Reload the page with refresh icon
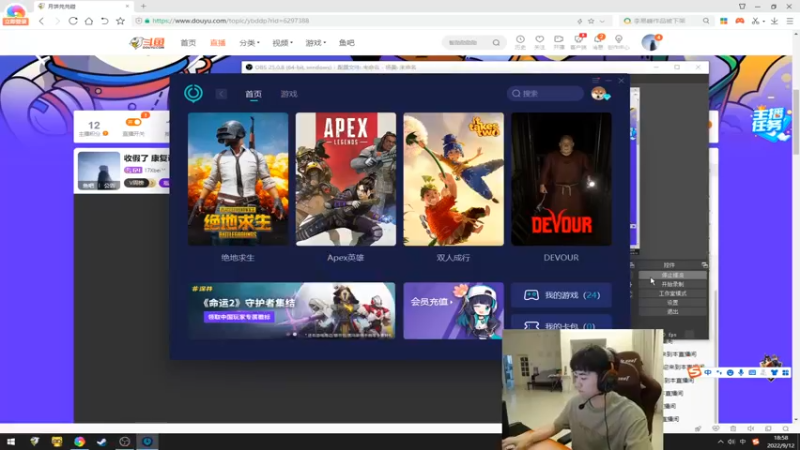The image size is (800, 450). (x=73, y=21)
